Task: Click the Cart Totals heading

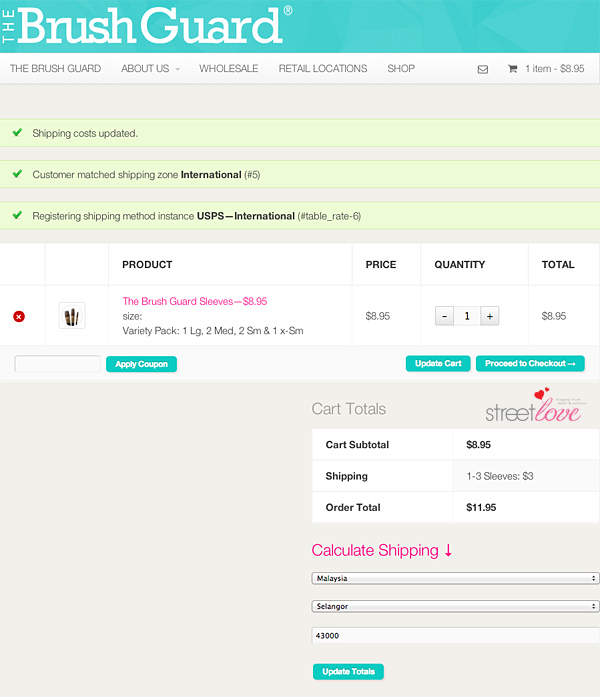Action: tap(349, 409)
